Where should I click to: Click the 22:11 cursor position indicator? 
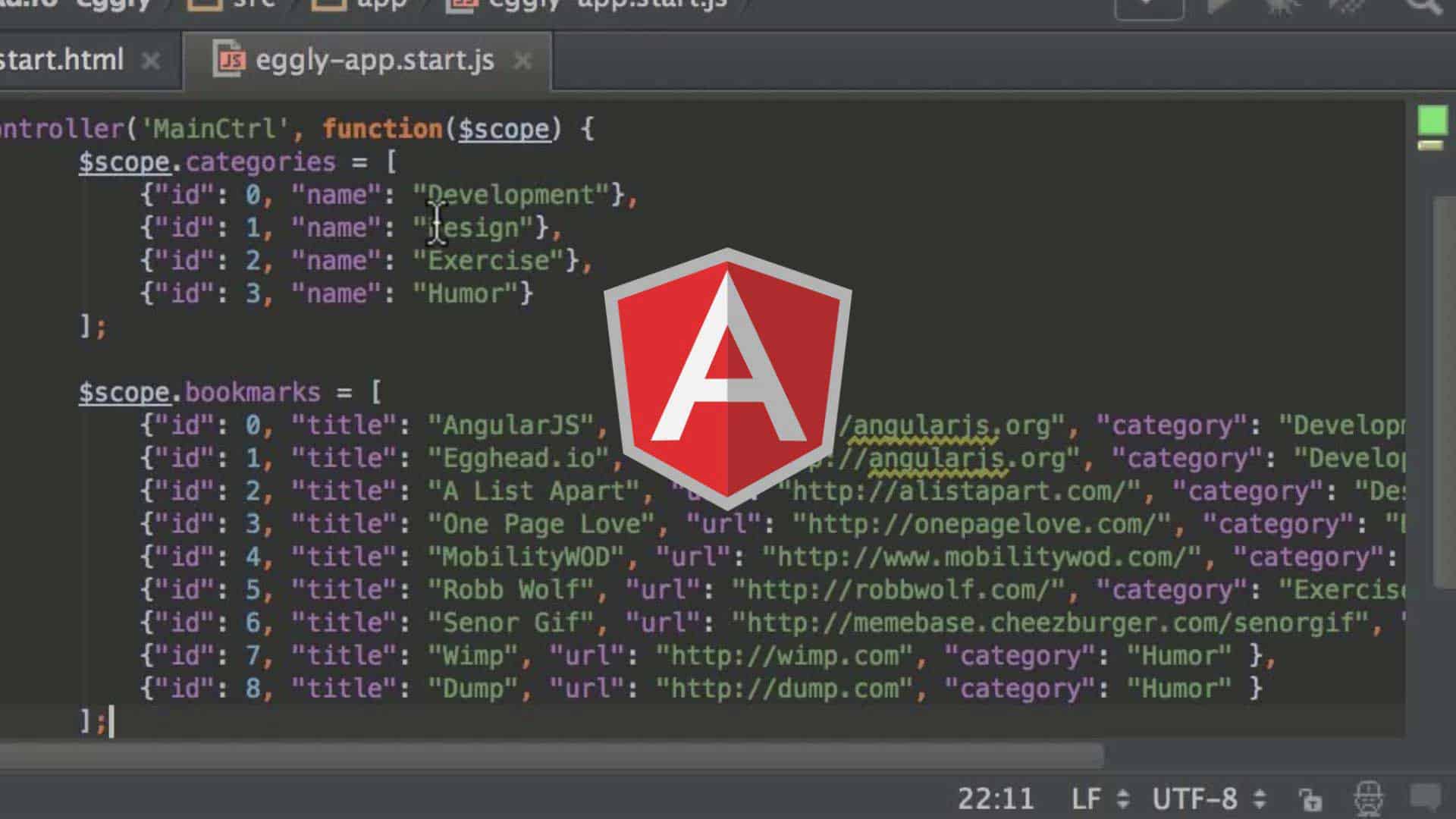pos(995,799)
